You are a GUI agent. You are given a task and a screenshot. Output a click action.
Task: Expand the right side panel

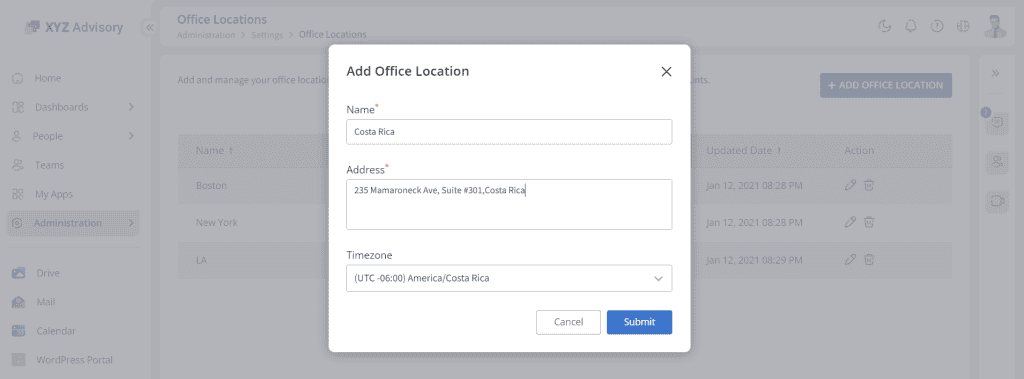point(996,73)
